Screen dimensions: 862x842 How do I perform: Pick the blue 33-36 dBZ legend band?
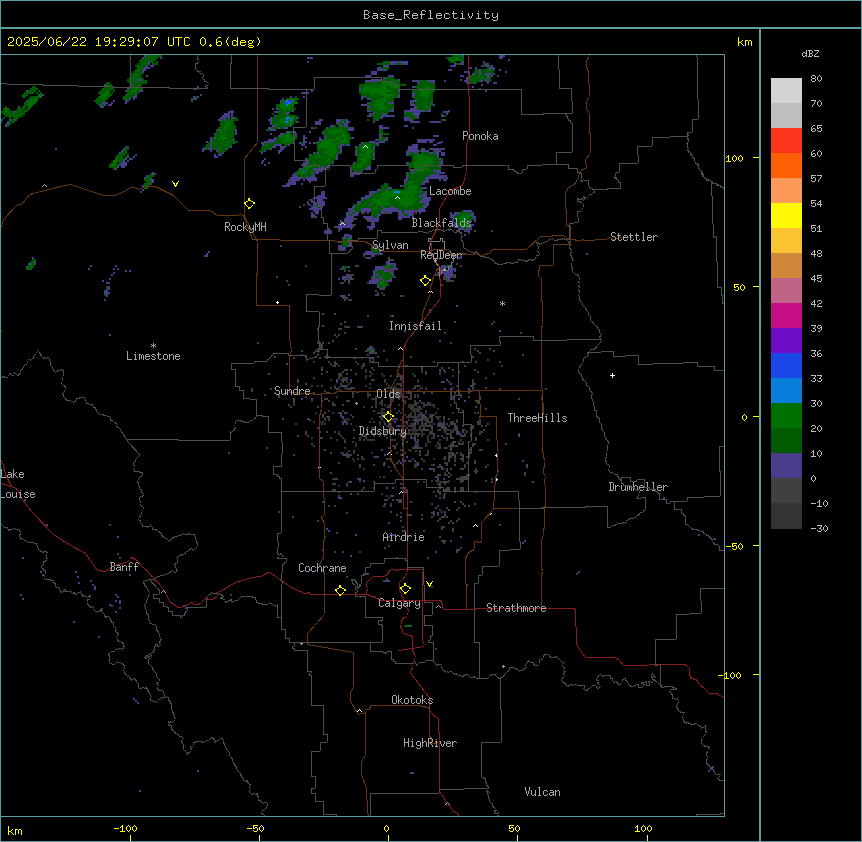click(786, 366)
